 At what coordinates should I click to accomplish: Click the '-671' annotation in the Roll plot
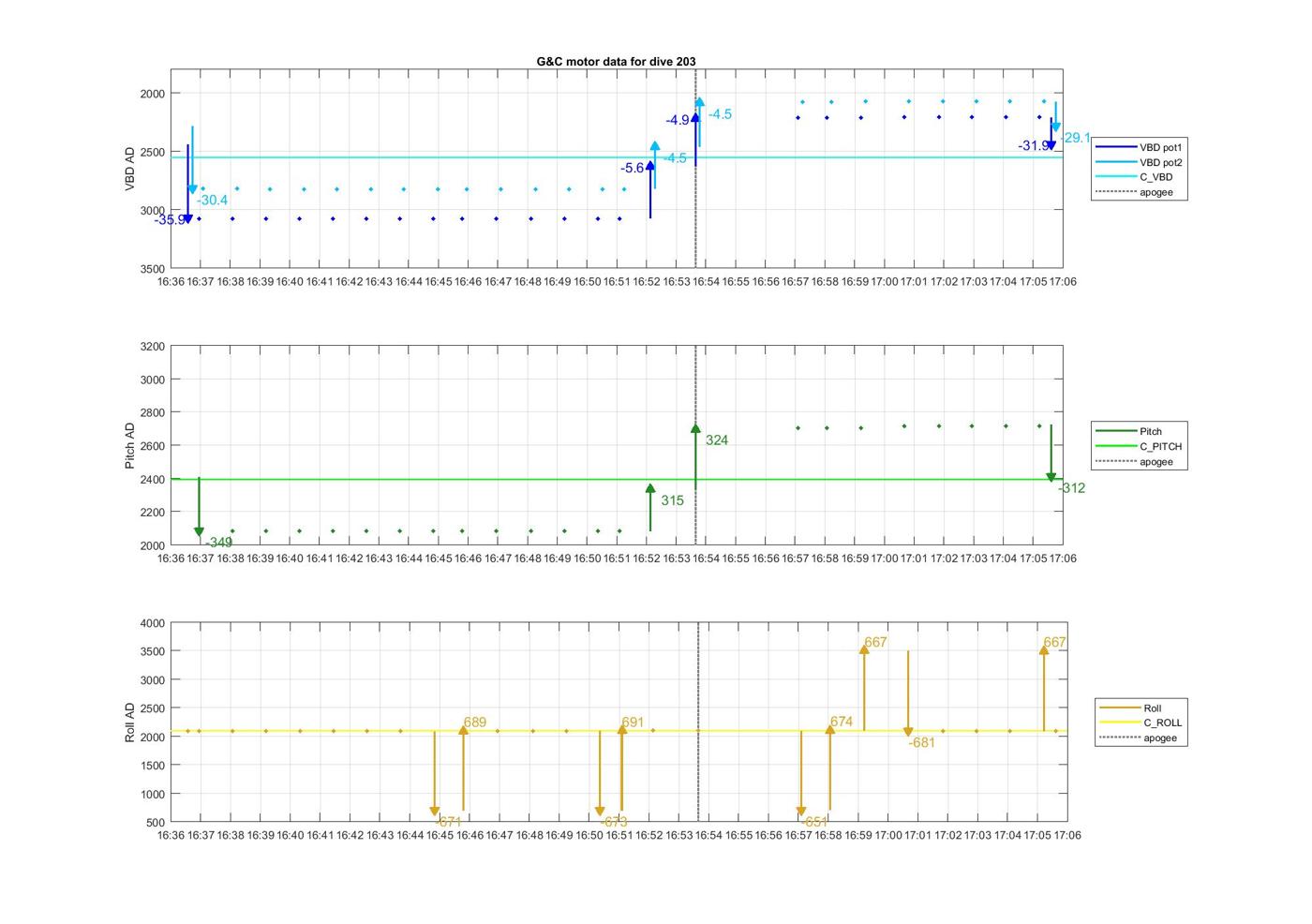click(x=449, y=822)
